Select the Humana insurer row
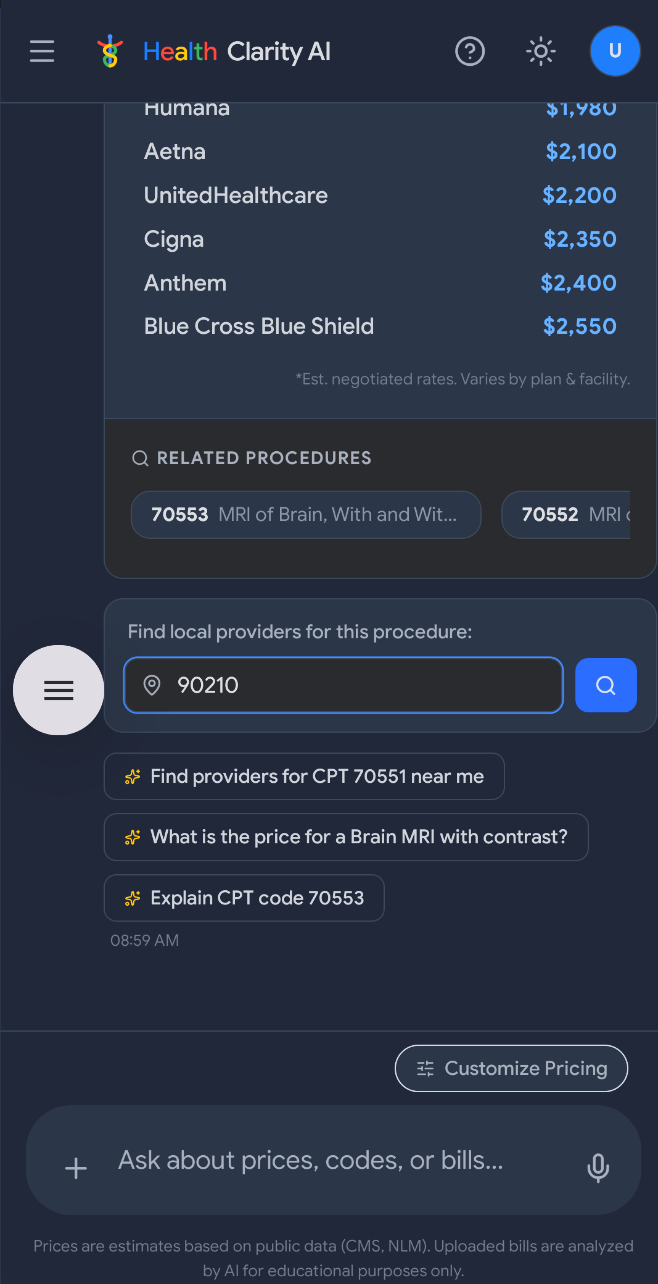The width and height of the screenshot is (658, 1284). [380, 107]
